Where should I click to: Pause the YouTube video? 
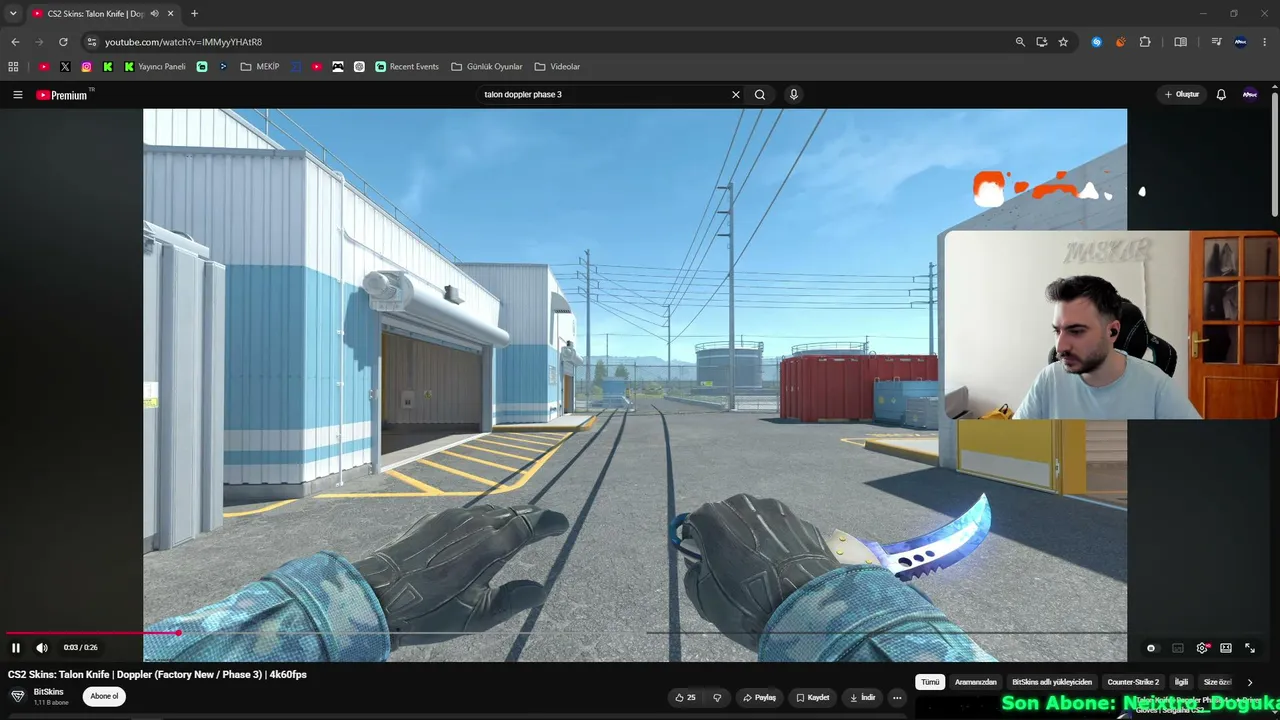16,648
